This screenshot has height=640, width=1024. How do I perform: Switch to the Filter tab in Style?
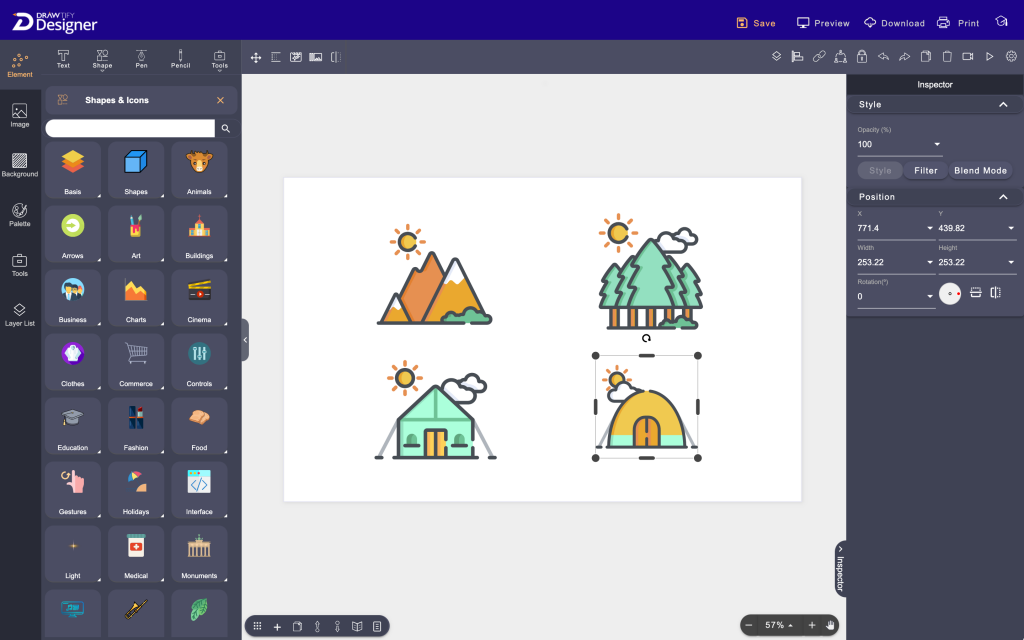(x=925, y=170)
